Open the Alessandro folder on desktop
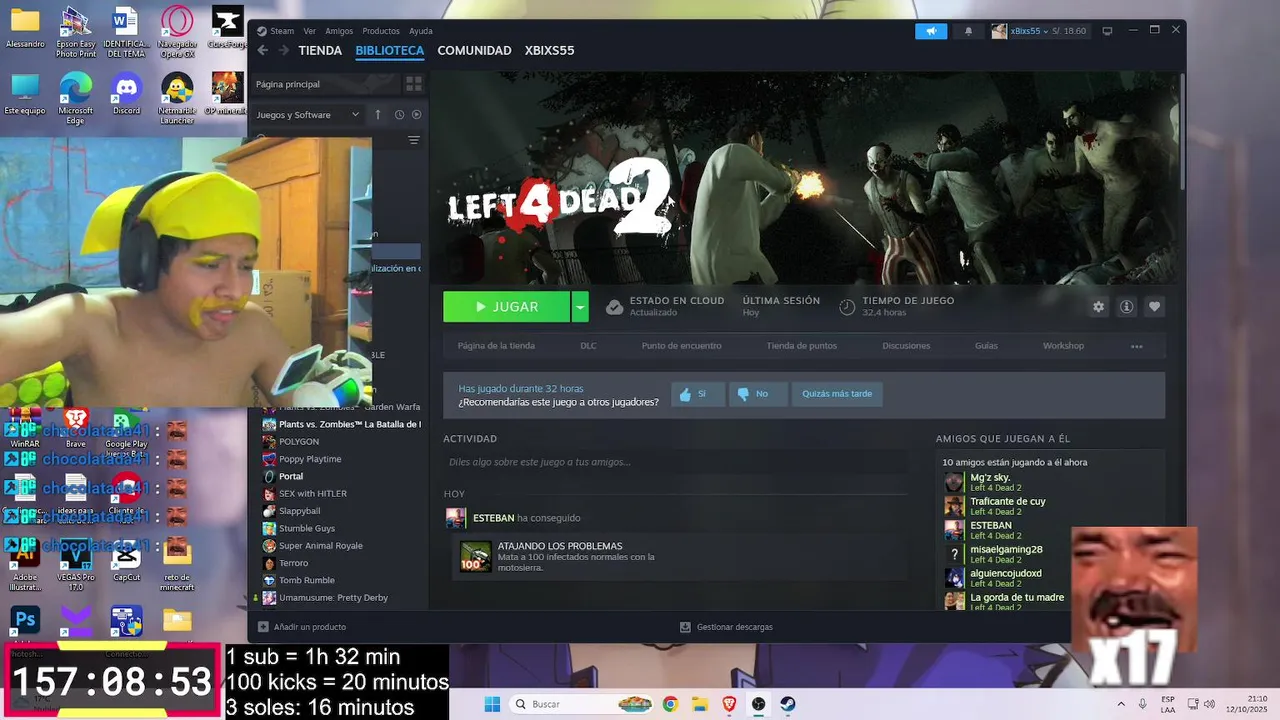The height and width of the screenshot is (720, 1280). point(25,27)
